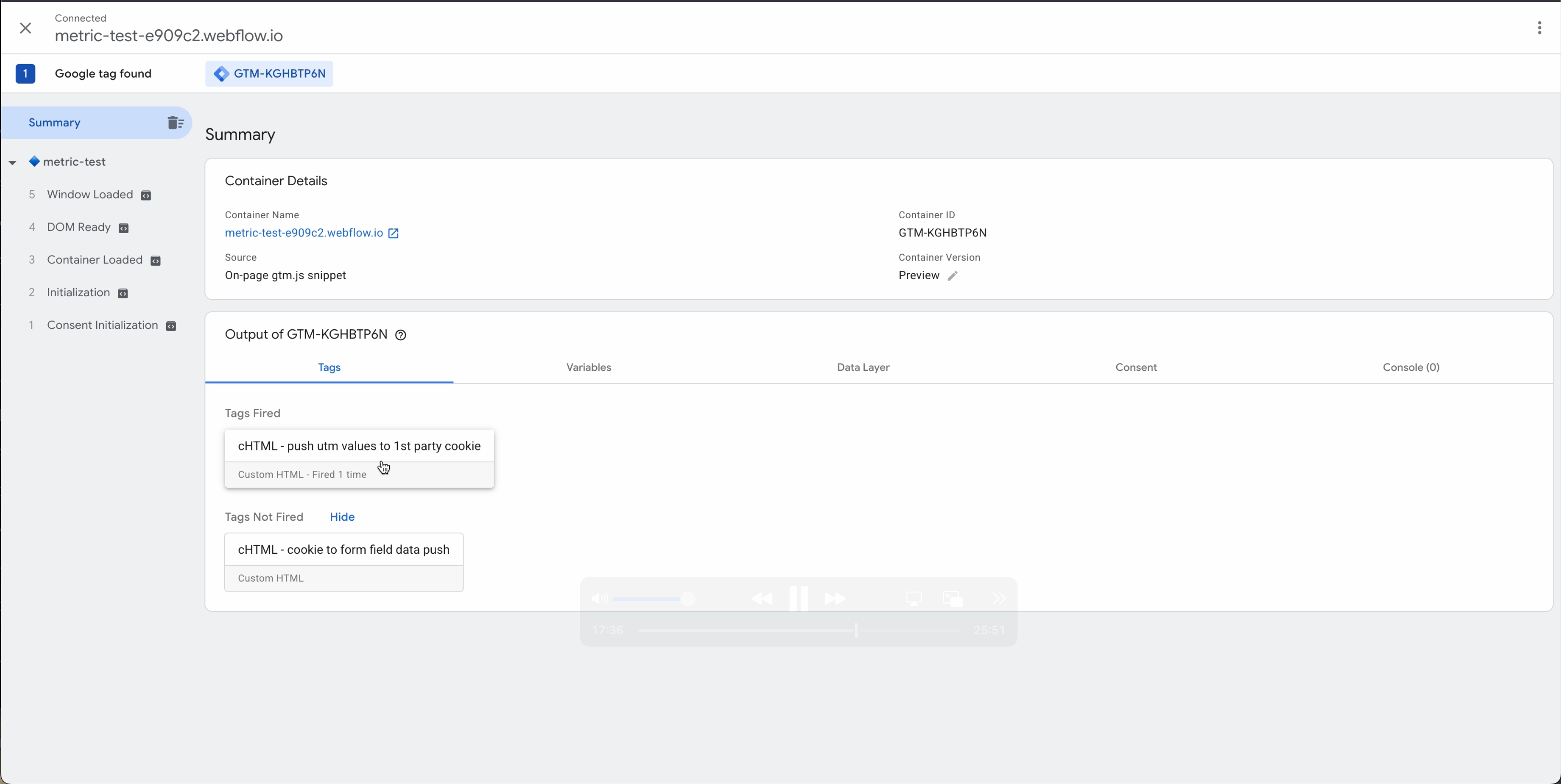Switch to the Tags tab

click(329, 367)
